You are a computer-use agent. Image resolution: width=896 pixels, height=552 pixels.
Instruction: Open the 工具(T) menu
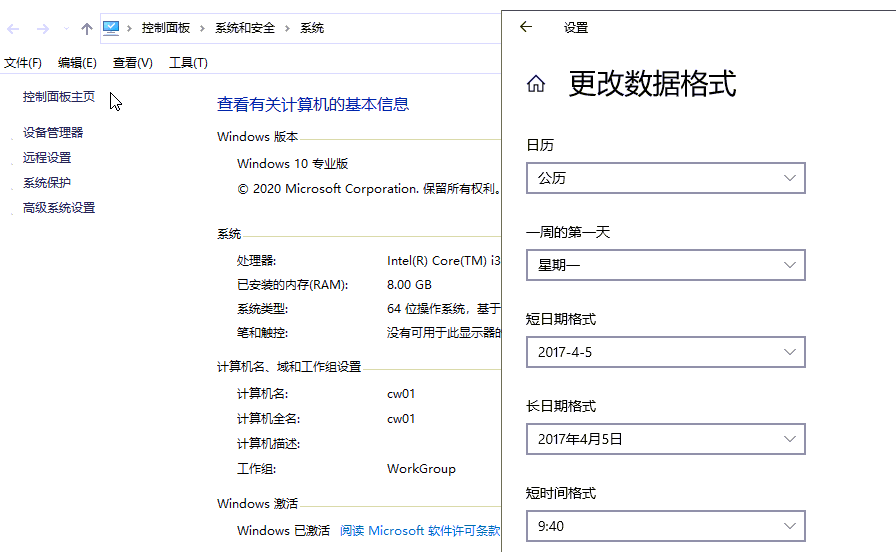point(188,63)
